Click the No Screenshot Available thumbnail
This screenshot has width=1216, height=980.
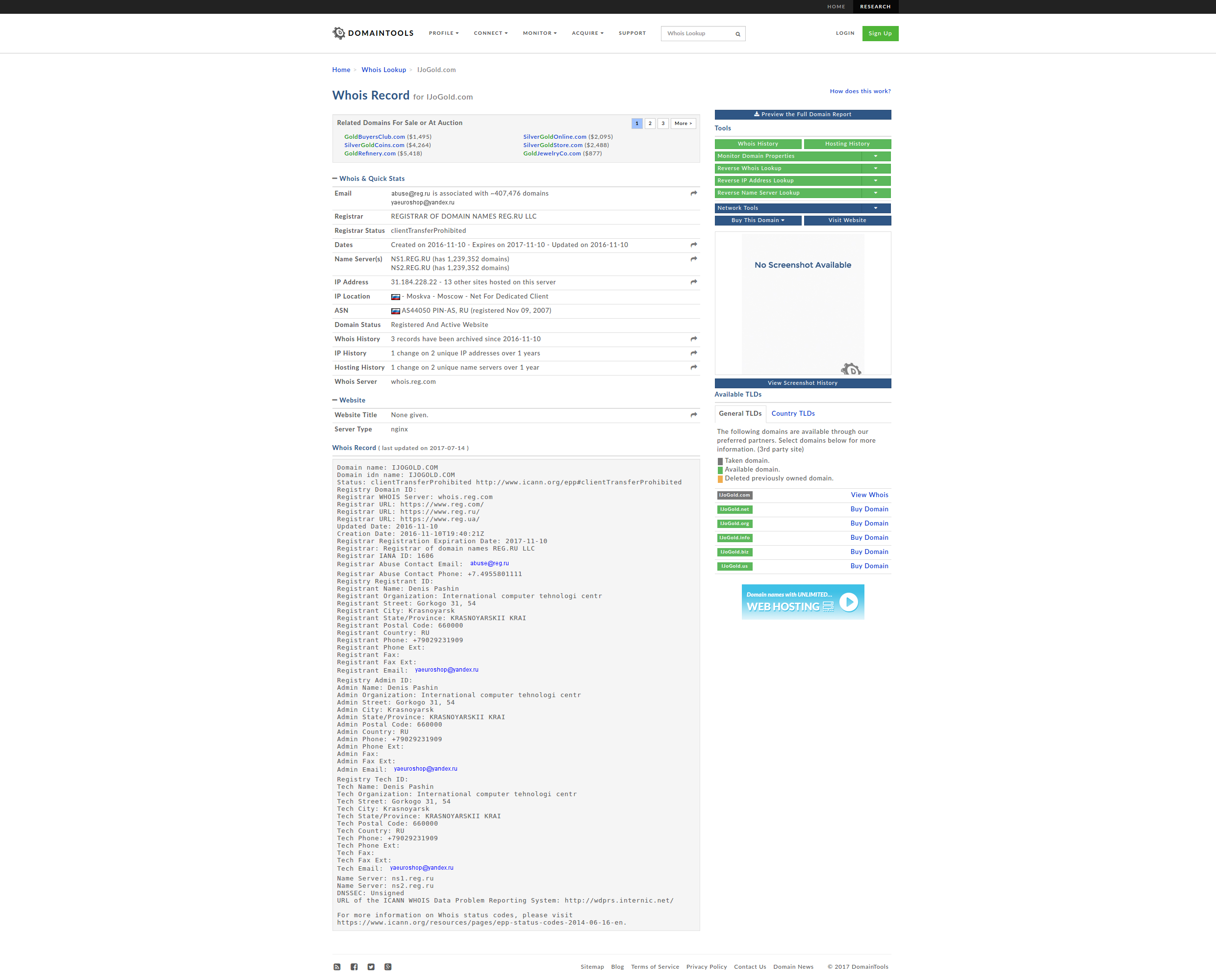[x=803, y=304]
